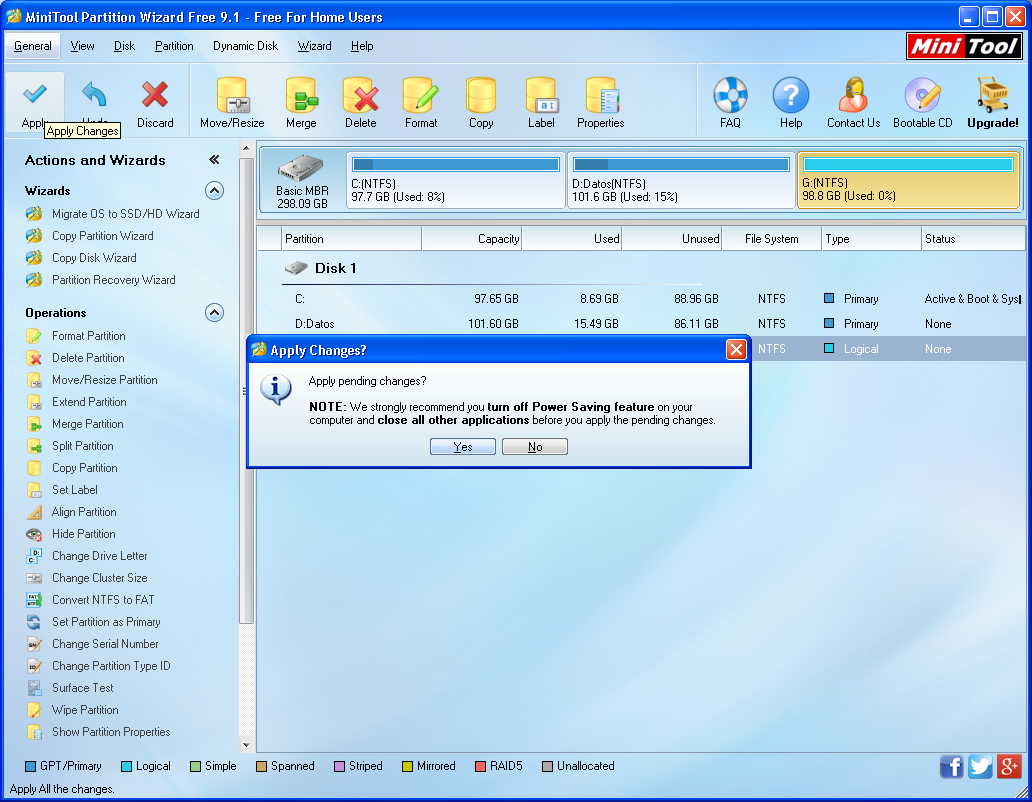Viewport: 1032px width, 802px height.
Task: Collapse the Wizards section
Action: click(x=214, y=190)
